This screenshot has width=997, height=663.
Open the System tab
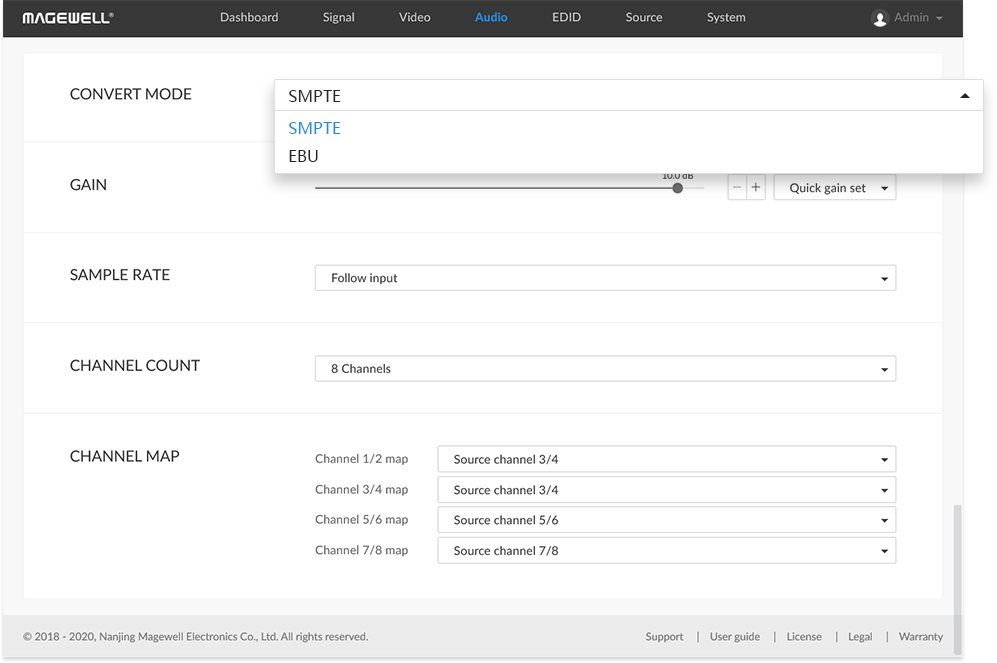726,18
